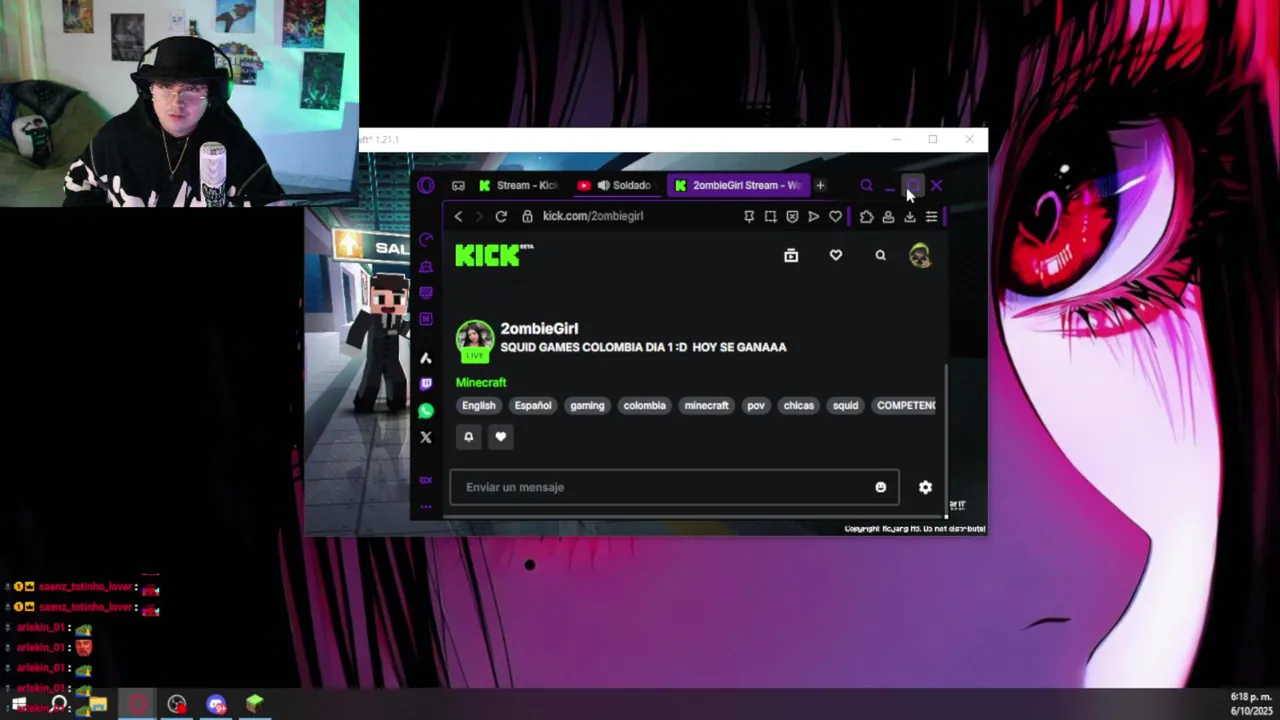Select the 'gaming' tag

(x=587, y=405)
